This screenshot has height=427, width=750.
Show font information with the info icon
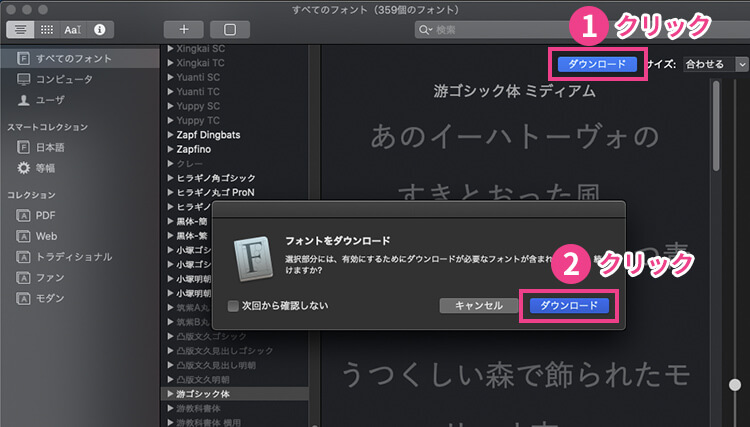(99, 29)
